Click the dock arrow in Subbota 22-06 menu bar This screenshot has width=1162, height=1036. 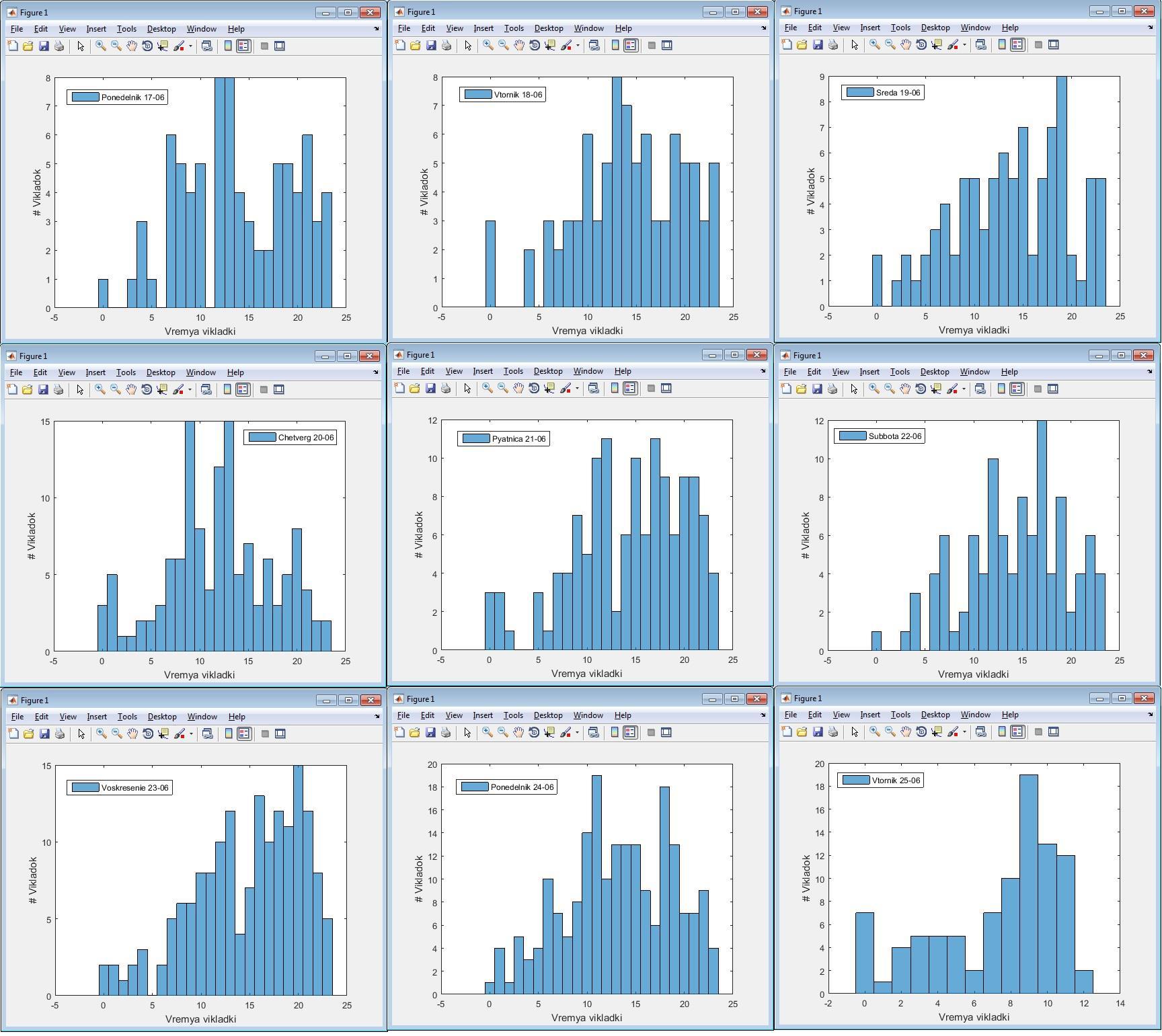[1150, 372]
